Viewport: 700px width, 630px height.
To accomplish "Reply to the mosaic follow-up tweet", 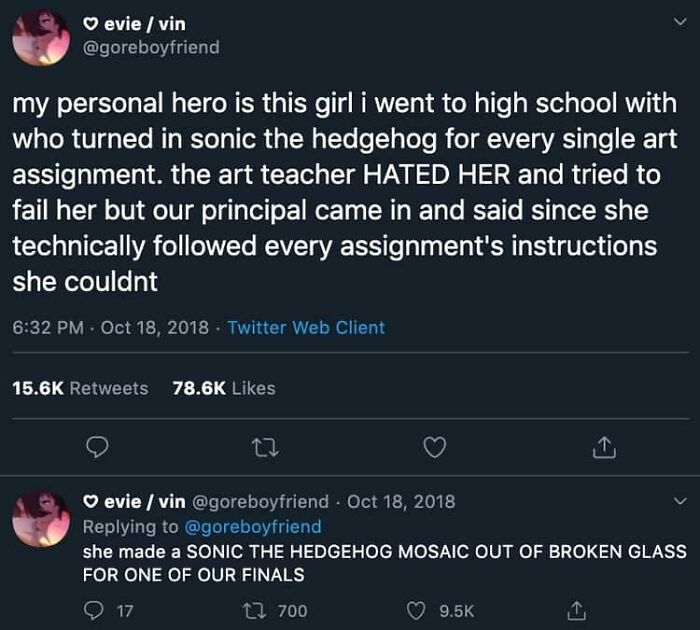I will click(97, 610).
